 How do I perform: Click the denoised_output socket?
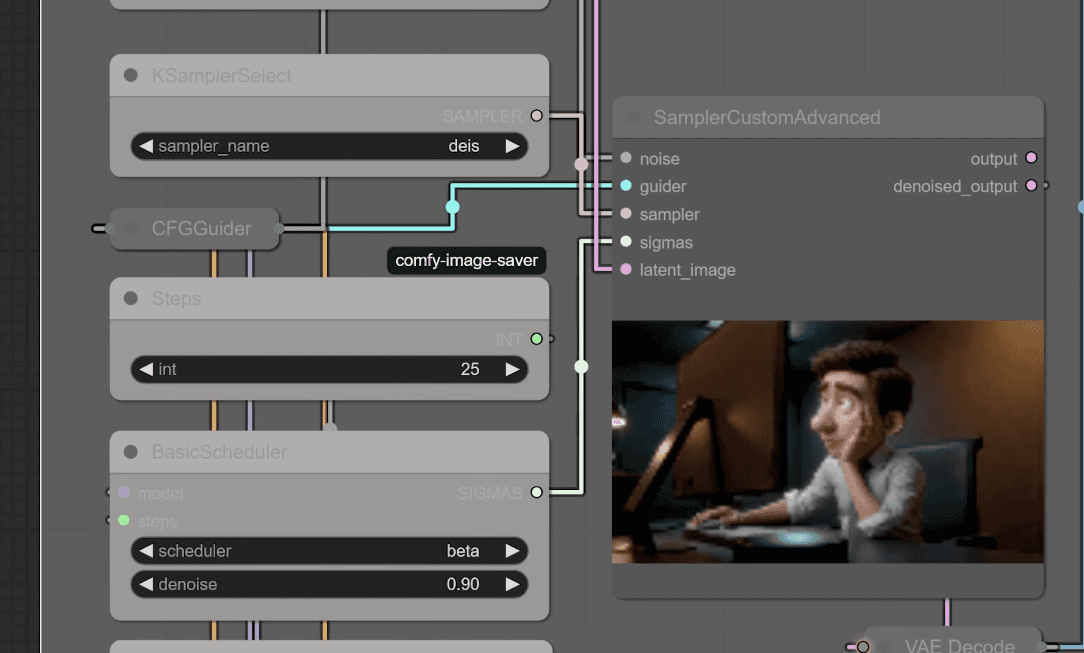pyautogui.click(x=1031, y=185)
